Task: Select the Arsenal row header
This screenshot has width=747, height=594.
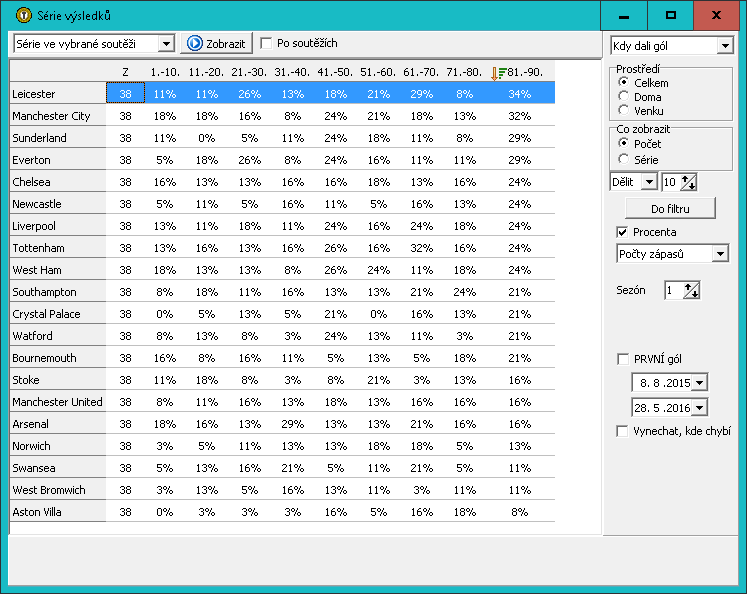Action: point(58,424)
